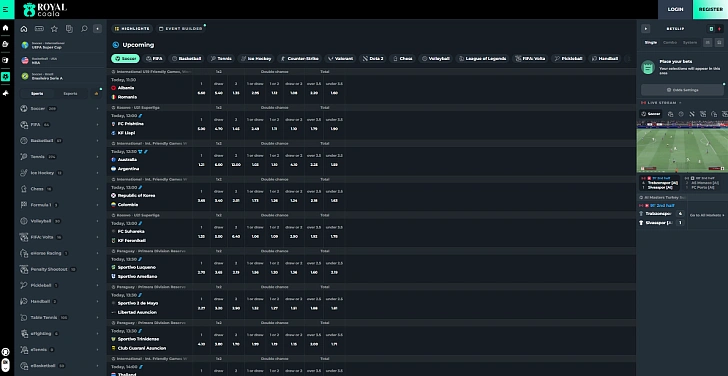Expand the Basketball category in the sidebar
Screen dimensions: 728x376
point(60,141)
